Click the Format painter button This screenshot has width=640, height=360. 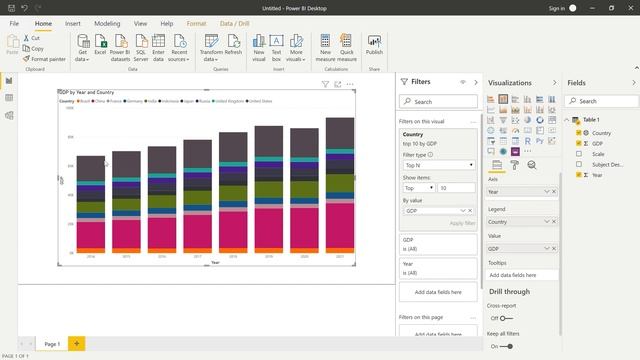click(44, 59)
